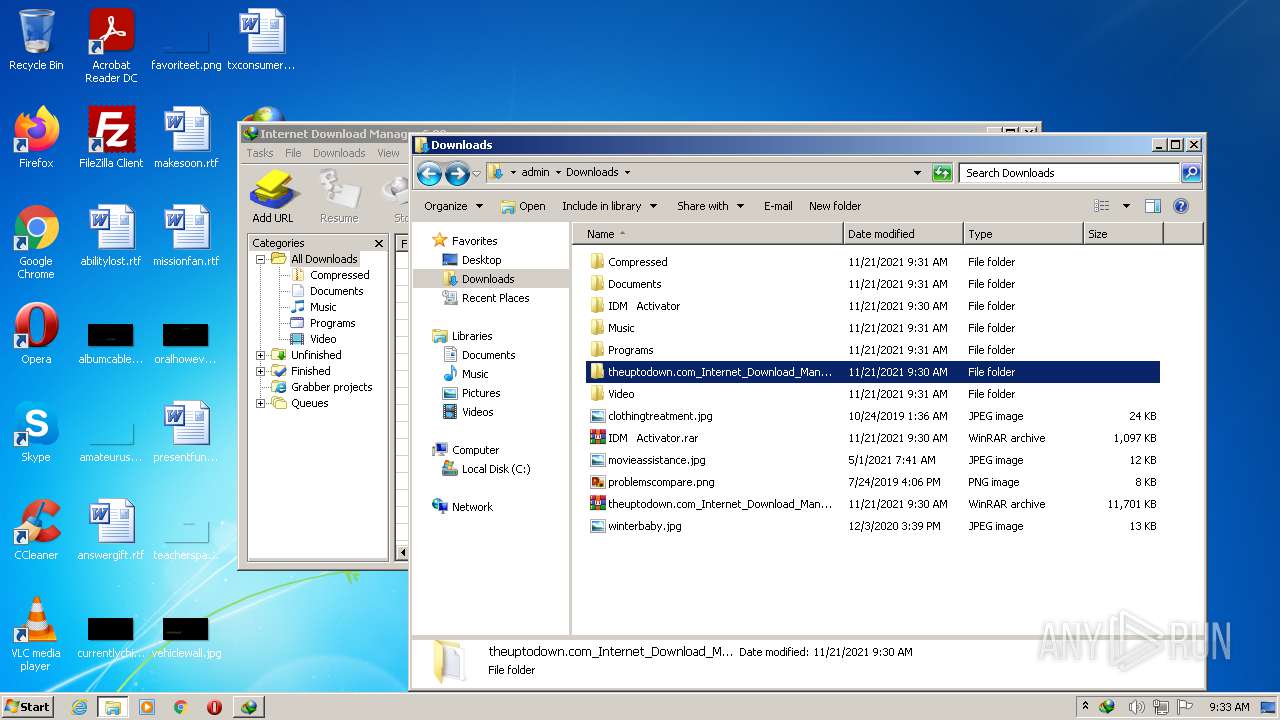
Task: Click Add URL icon in Internet Download Manager
Action: tap(272, 197)
